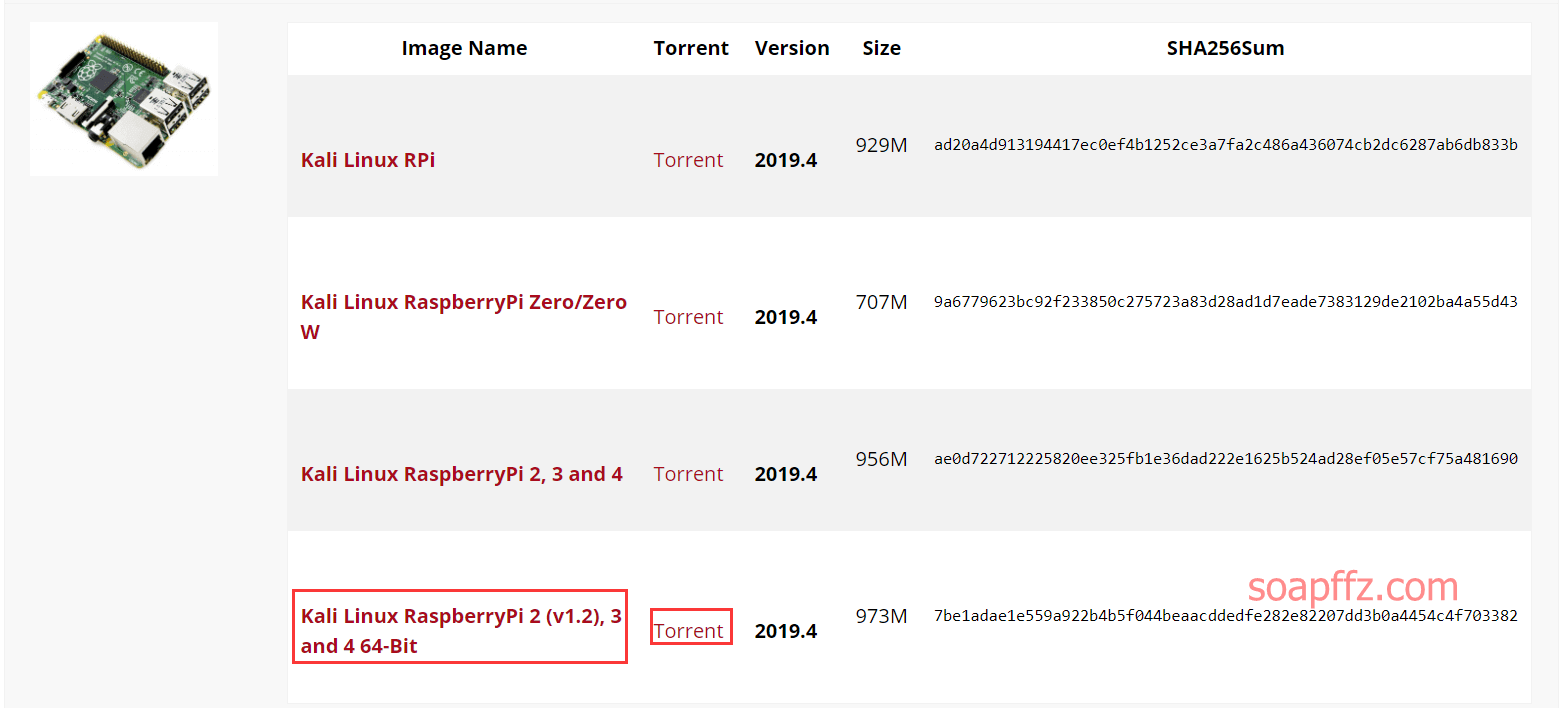The height and width of the screenshot is (708, 1559).
Task: Download Torrent for RaspberryPi Zero/Zero W
Action: 688,317
